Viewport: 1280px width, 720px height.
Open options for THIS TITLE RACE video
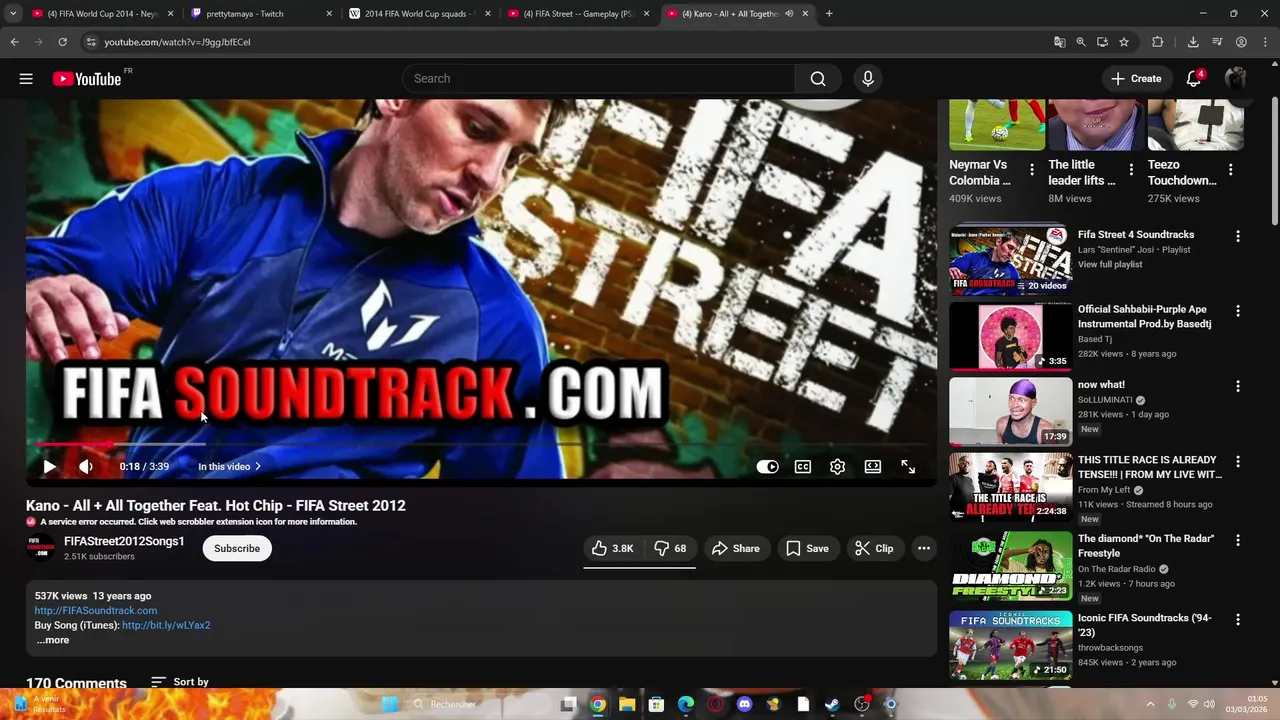[x=1238, y=462]
